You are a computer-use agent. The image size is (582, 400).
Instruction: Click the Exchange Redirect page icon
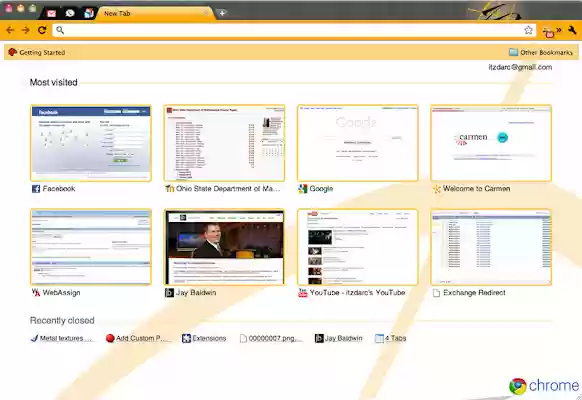click(436, 293)
